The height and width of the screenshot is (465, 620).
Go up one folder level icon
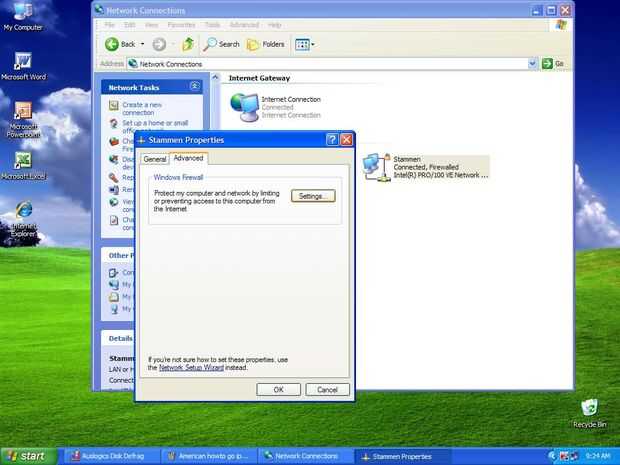click(x=188, y=44)
